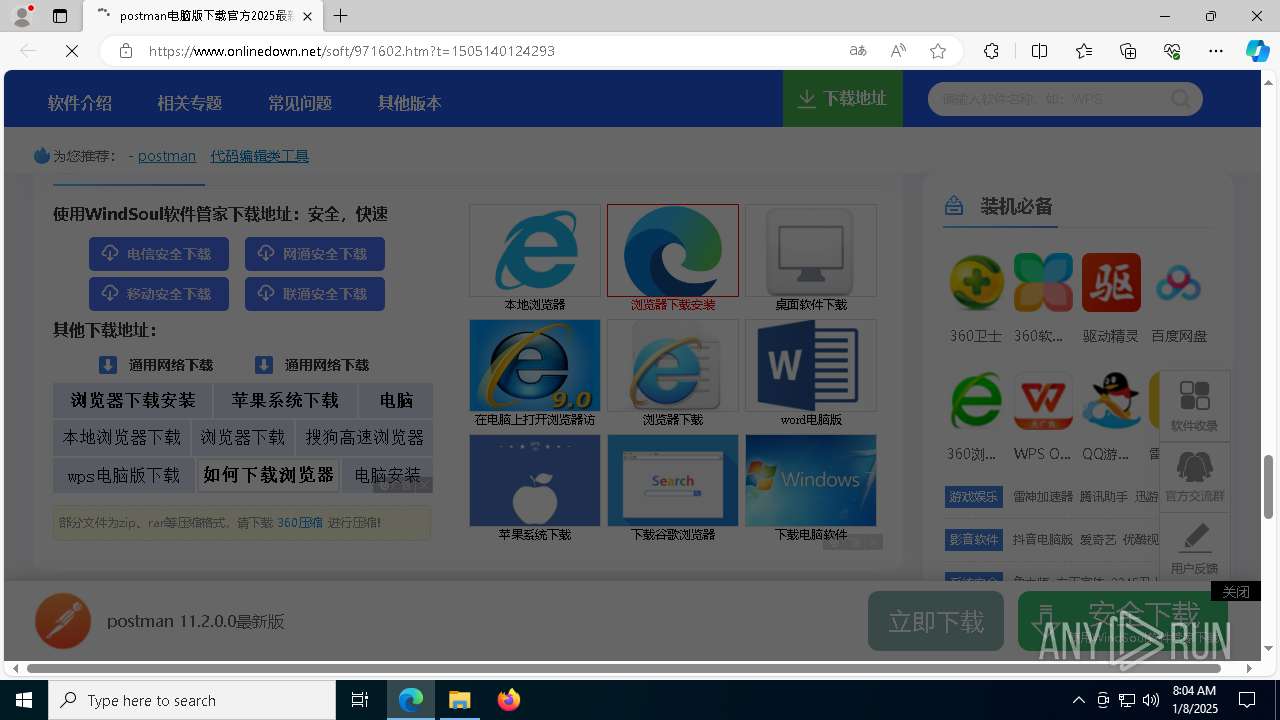Click the translate page icon
The height and width of the screenshot is (720, 1280).
(x=858, y=51)
